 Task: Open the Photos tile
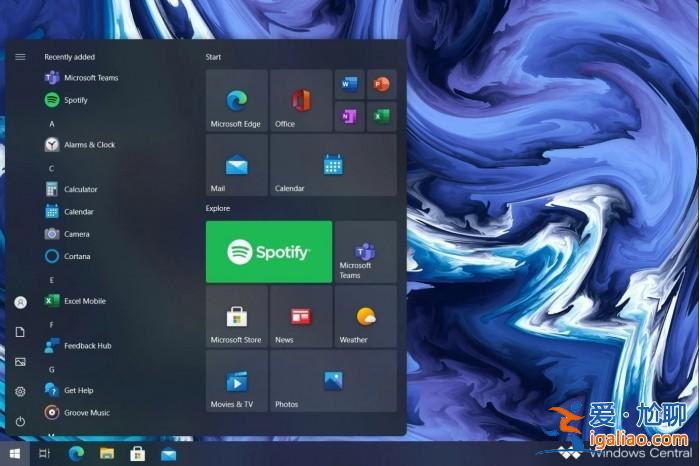(332, 381)
